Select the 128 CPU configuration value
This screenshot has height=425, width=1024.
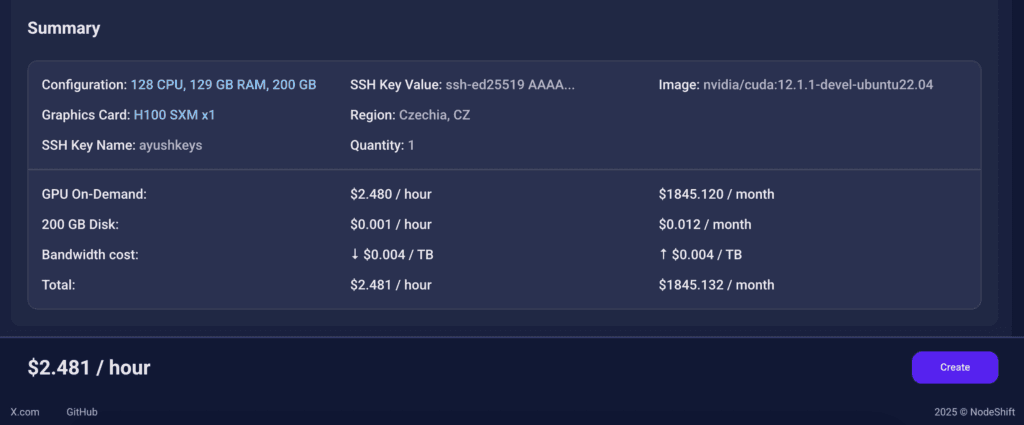(157, 85)
